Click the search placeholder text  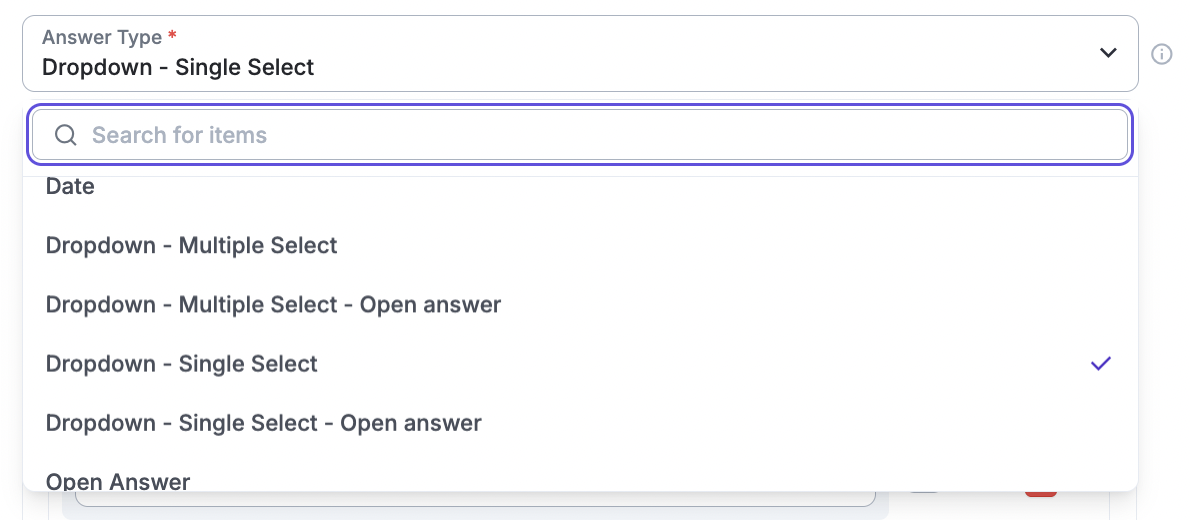(x=179, y=135)
